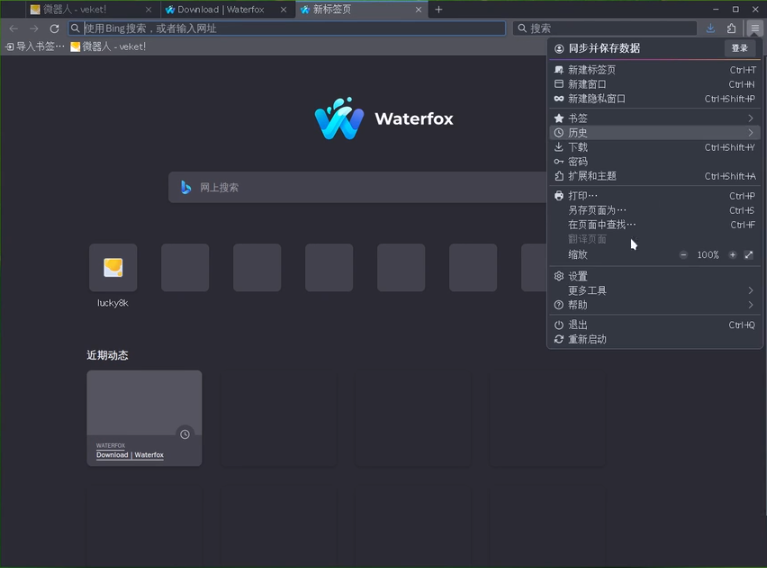The width and height of the screenshot is (767, 568).
Task: Click the 近期动态 heading
Action: click(x=107, y=355)
